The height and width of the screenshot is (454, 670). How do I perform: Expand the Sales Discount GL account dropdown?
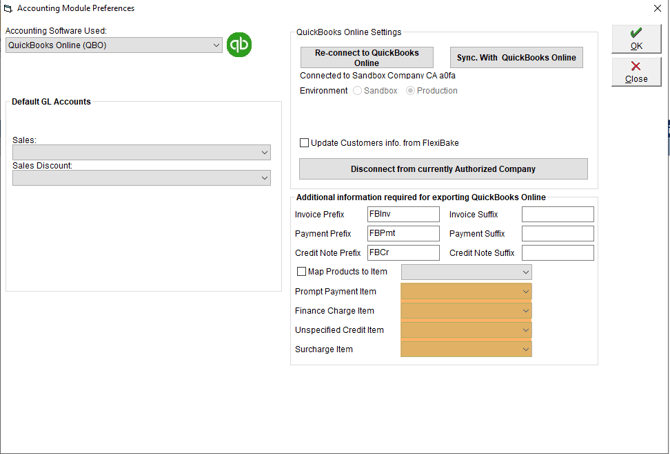(141, 178)
